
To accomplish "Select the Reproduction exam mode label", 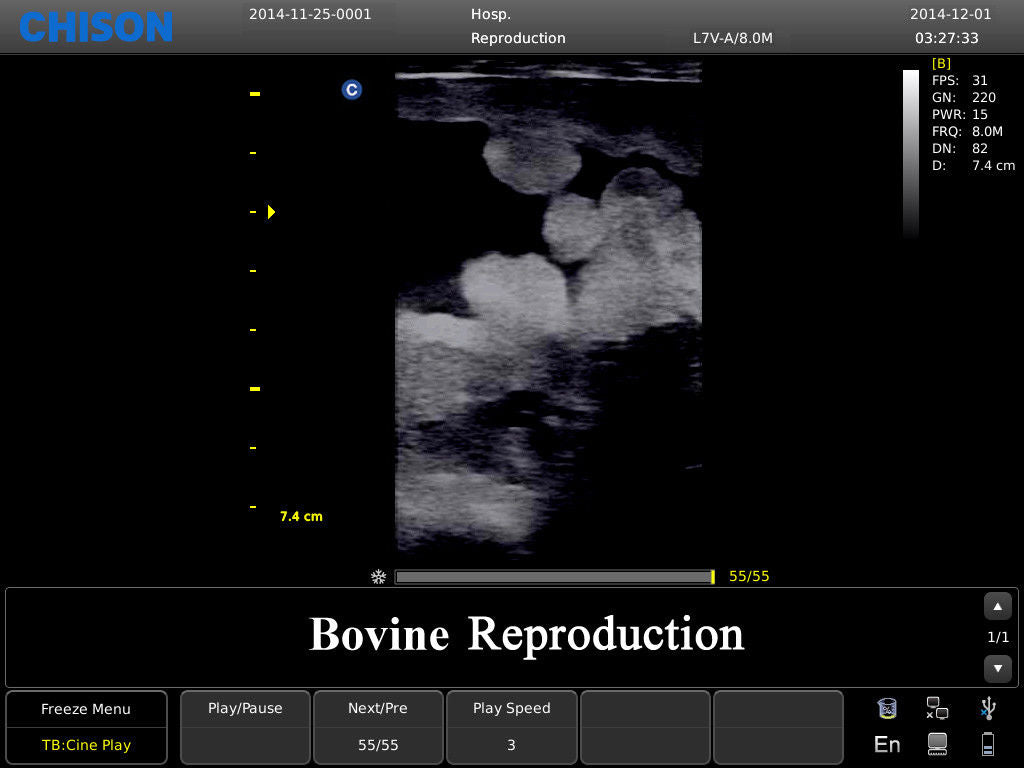I will coord(518,38).
